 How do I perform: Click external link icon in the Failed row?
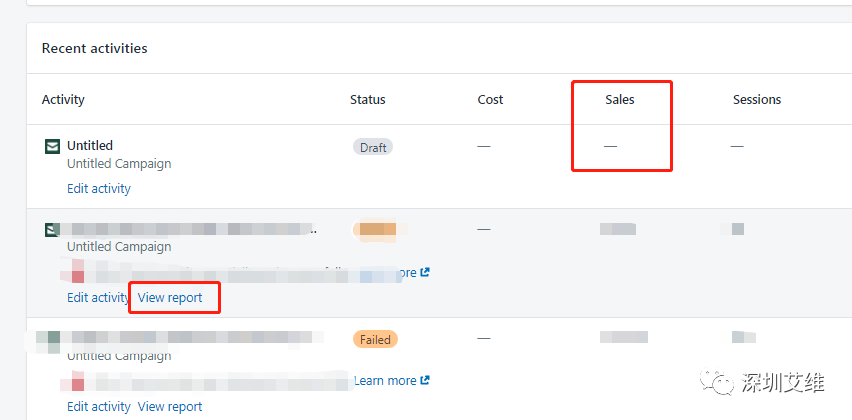425,380
